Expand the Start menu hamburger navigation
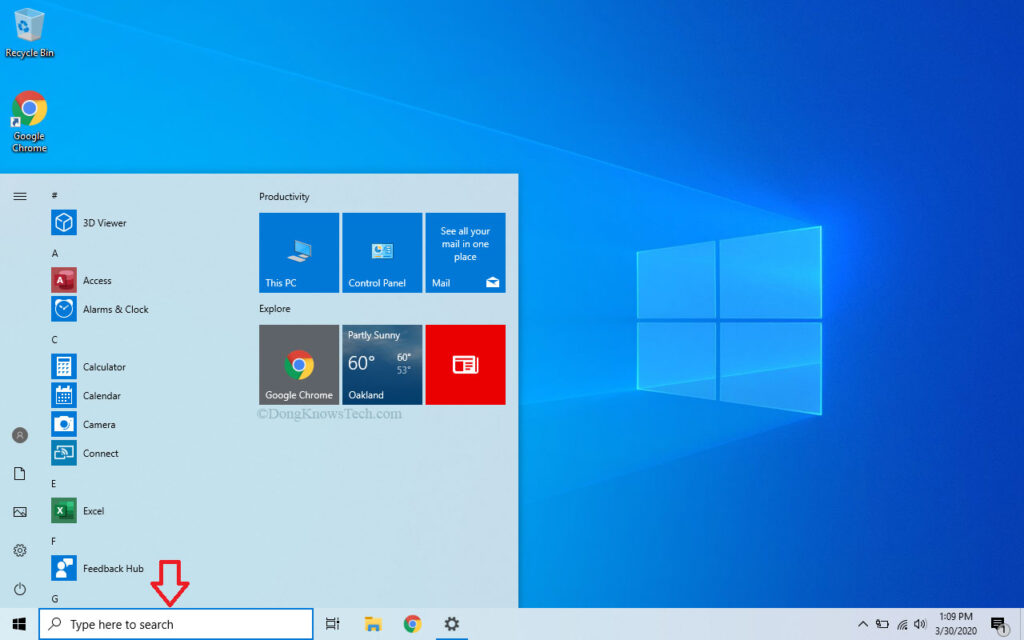 pos(20,196)
